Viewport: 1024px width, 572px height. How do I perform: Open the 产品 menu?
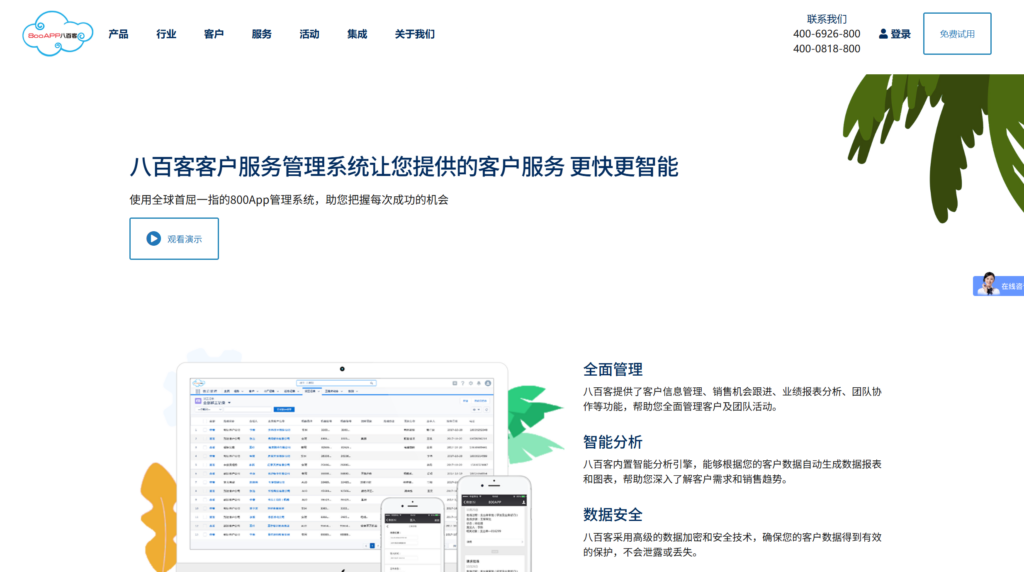coord(118,34)
